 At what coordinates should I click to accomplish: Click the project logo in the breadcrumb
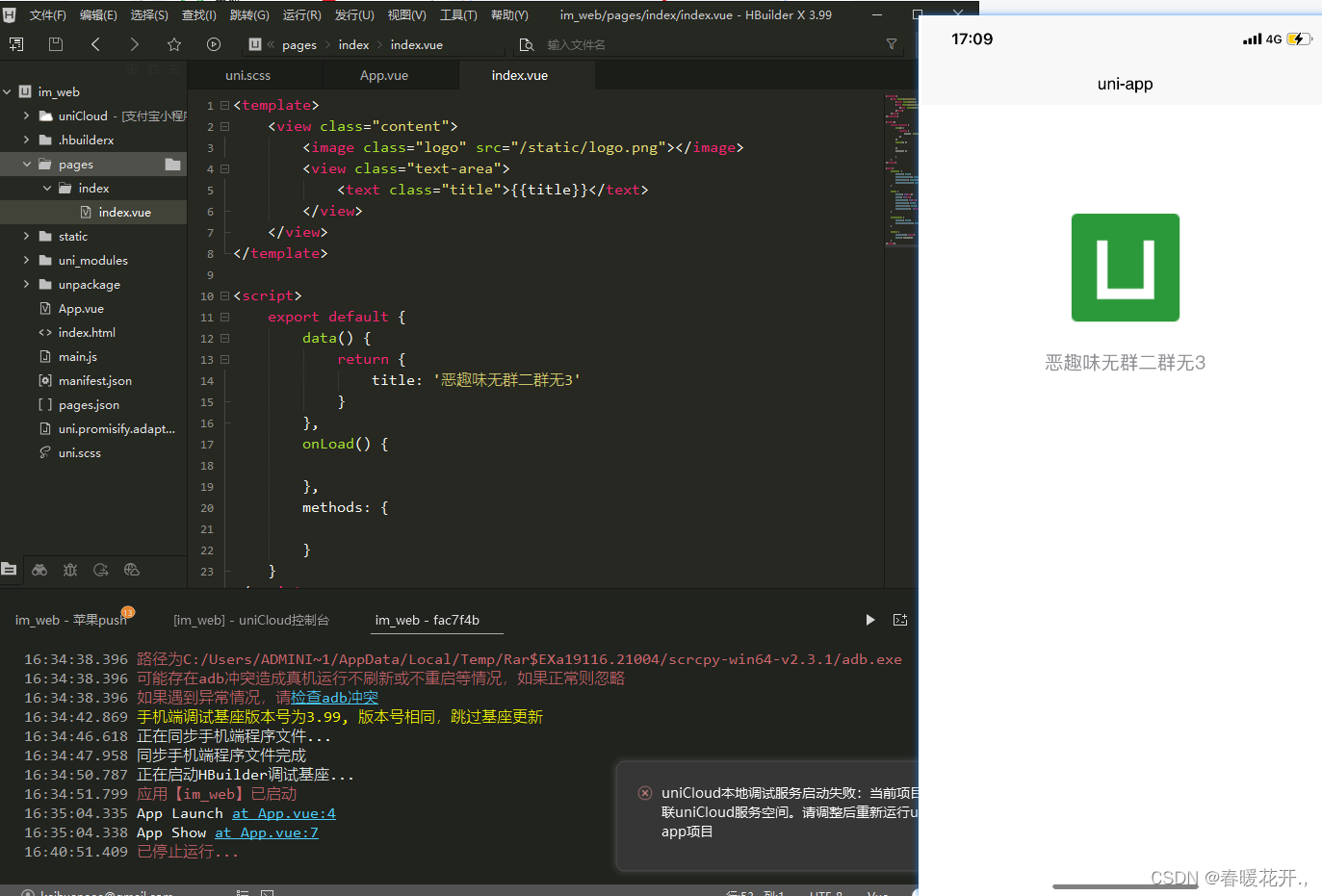pyautogui.click(x=255, y=44)
